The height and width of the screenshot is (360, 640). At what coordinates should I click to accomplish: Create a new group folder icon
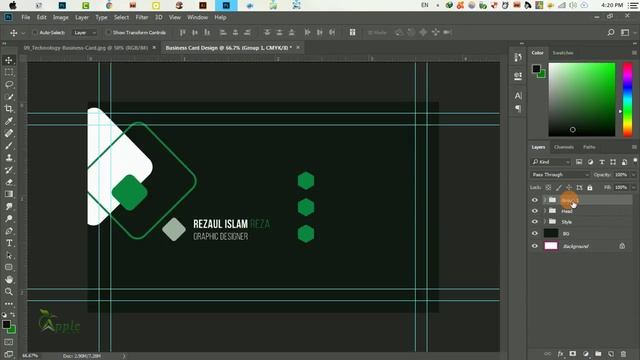[x=598, y=353]
